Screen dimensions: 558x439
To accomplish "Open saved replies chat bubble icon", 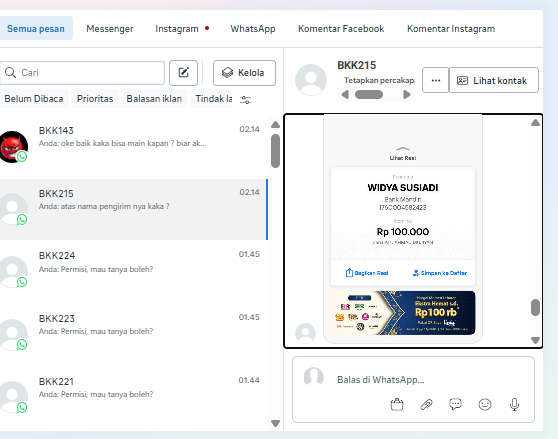I will (456, 404).
